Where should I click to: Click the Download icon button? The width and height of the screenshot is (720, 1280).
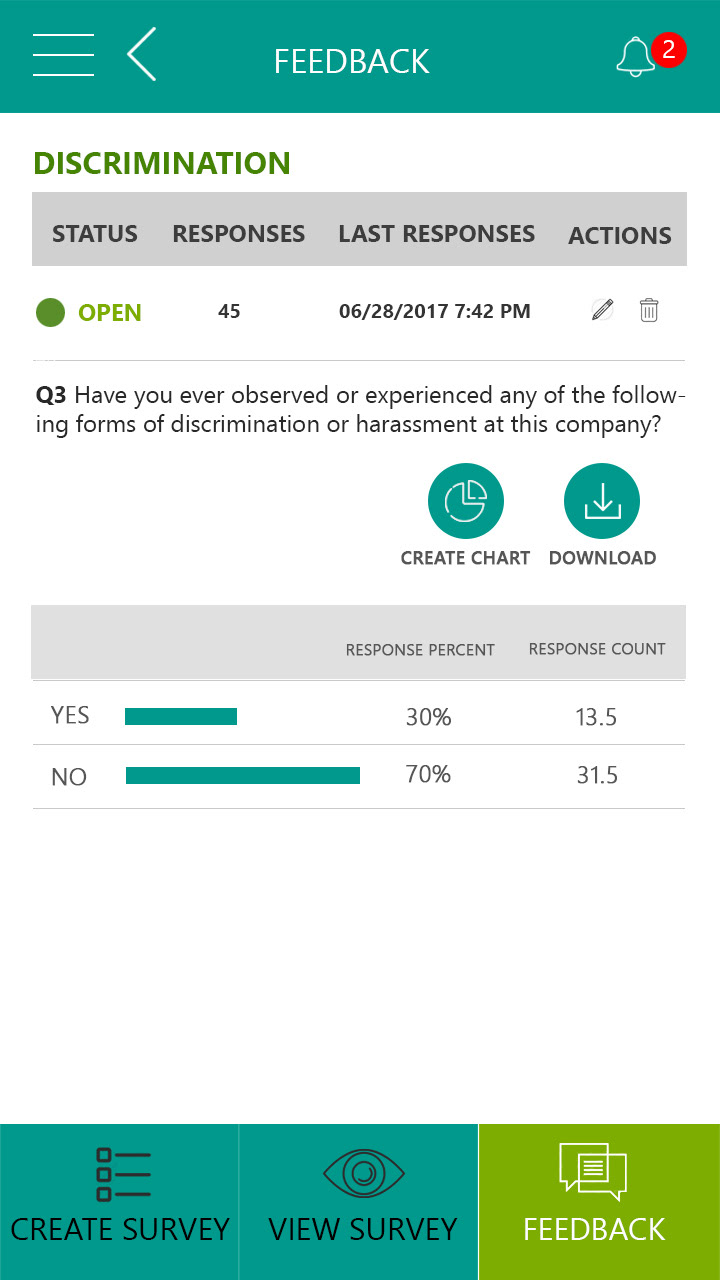pos(602,501)
